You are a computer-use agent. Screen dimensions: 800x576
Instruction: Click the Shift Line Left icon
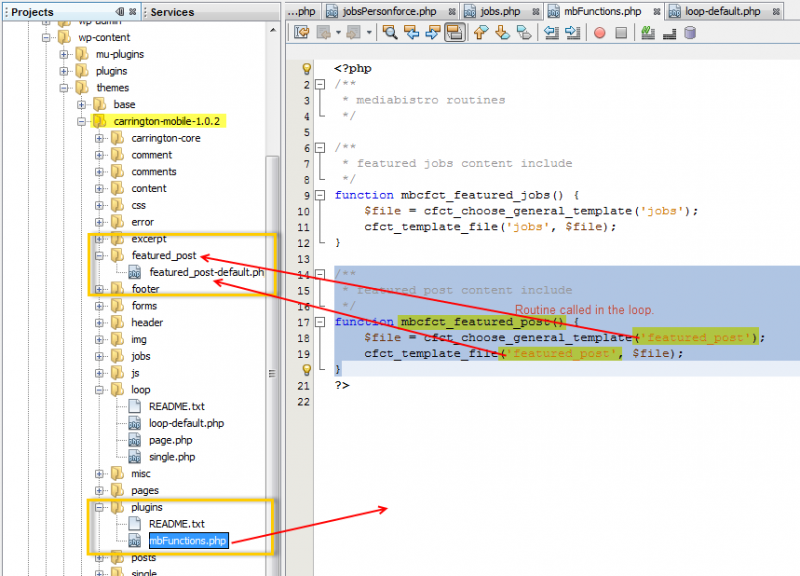pyautogui.click(x=550, y=33)
